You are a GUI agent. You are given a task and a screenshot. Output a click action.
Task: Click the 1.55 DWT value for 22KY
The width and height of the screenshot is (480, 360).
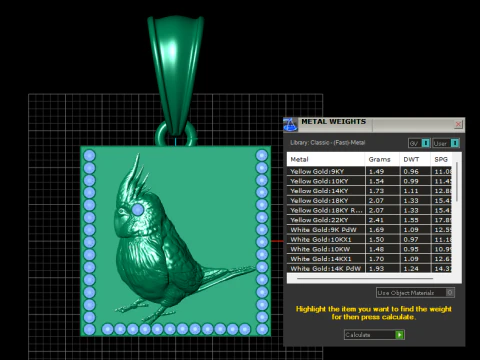tap(411, 220)
